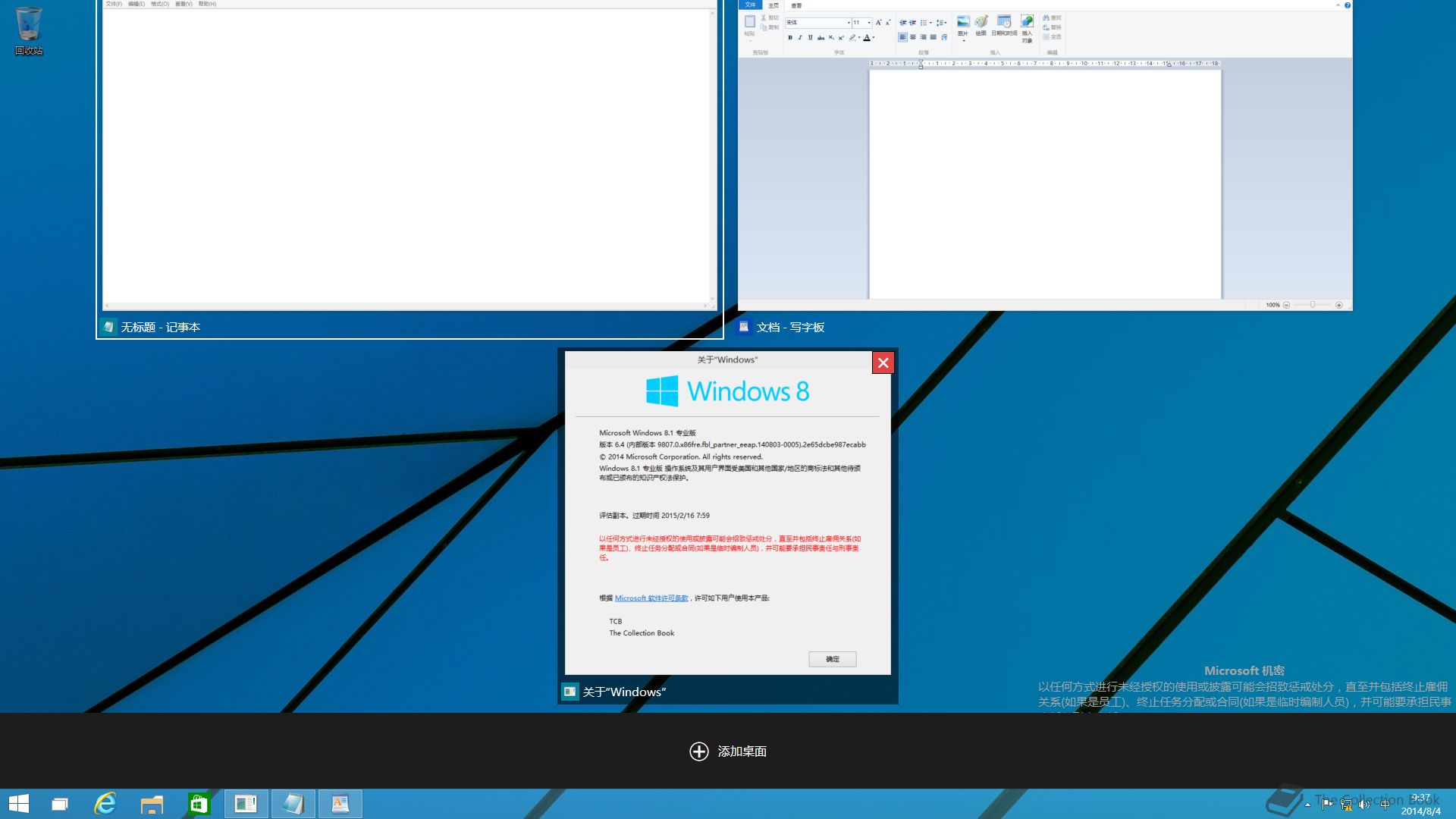Click Replace in WordPad editing group
The width and height of the screenshot is (1456, 819).
point(1052,27)
